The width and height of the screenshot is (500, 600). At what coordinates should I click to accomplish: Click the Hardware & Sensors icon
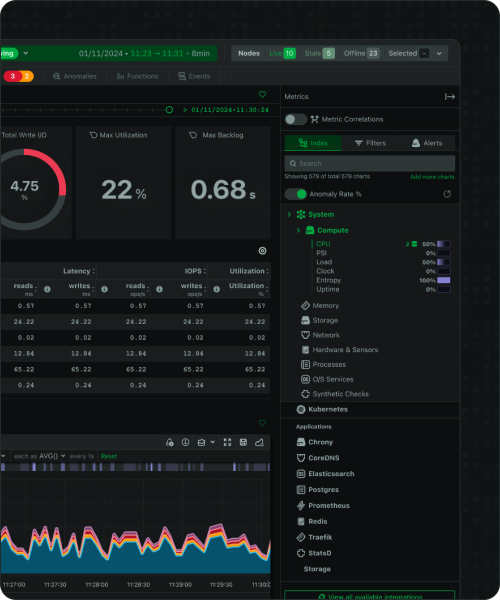(305, 350)
